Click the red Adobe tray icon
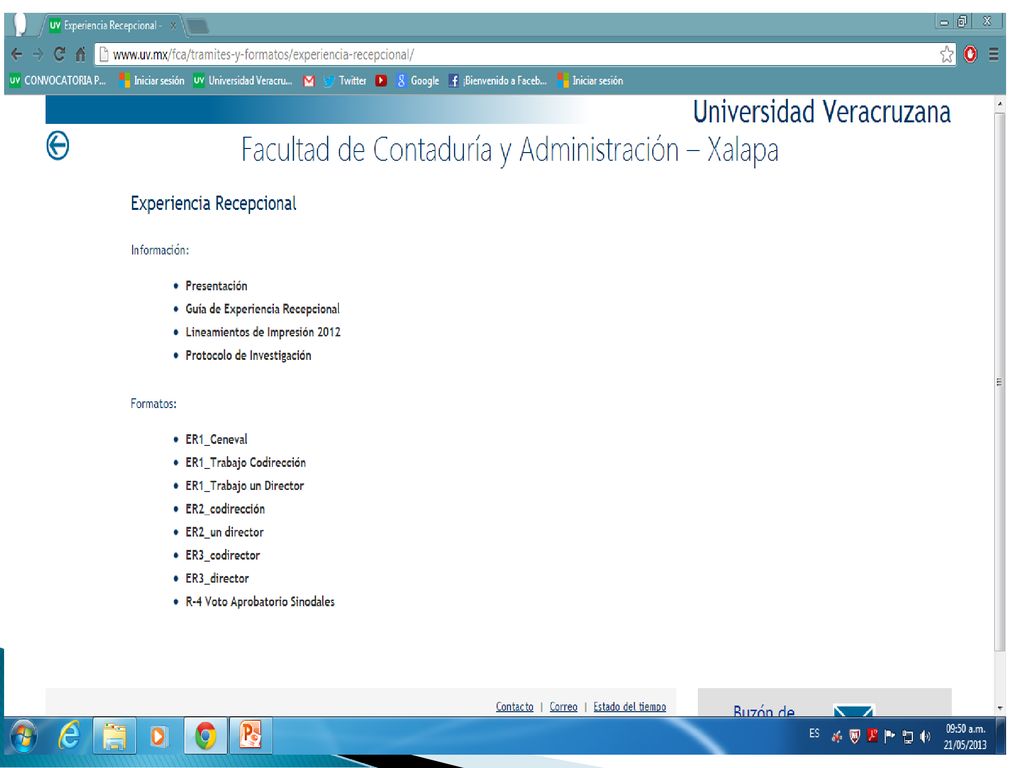This screenshot has height=768, width=1024. [872, 736]
